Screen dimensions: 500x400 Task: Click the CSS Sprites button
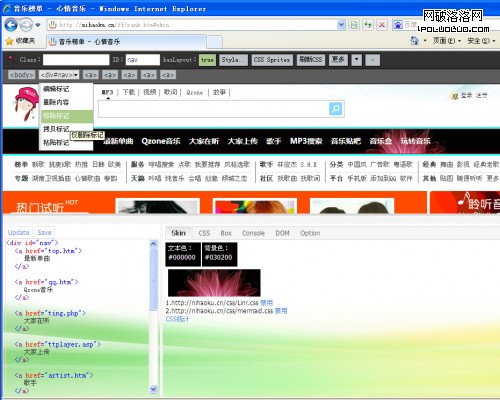click(272, 60)
